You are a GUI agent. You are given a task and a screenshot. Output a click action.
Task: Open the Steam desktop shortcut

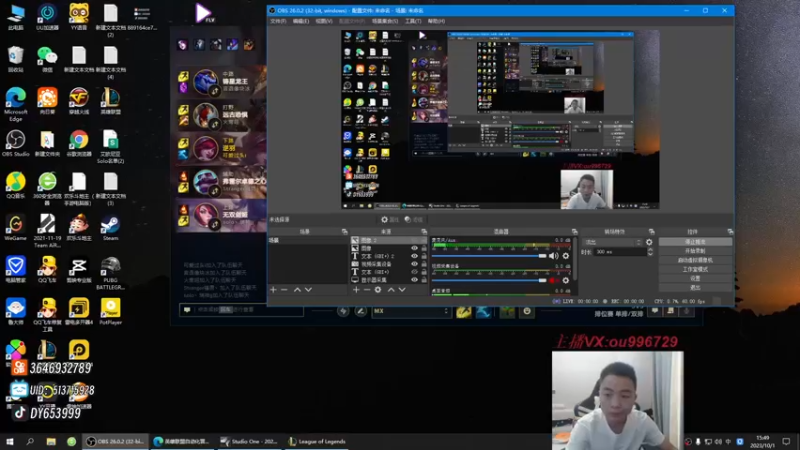click(x=110, y=228)
